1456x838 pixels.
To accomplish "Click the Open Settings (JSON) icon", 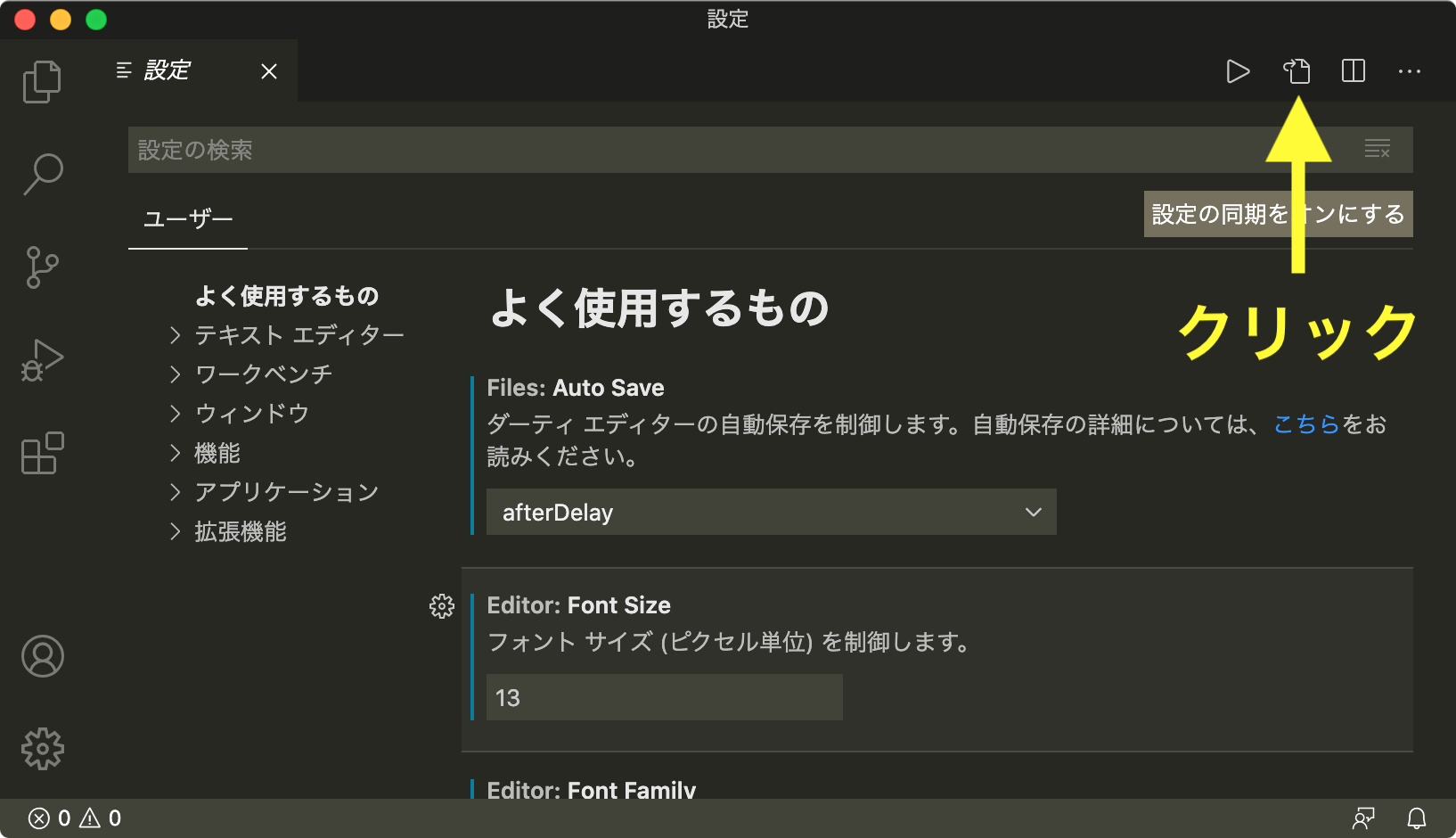I will point(1297,72).
